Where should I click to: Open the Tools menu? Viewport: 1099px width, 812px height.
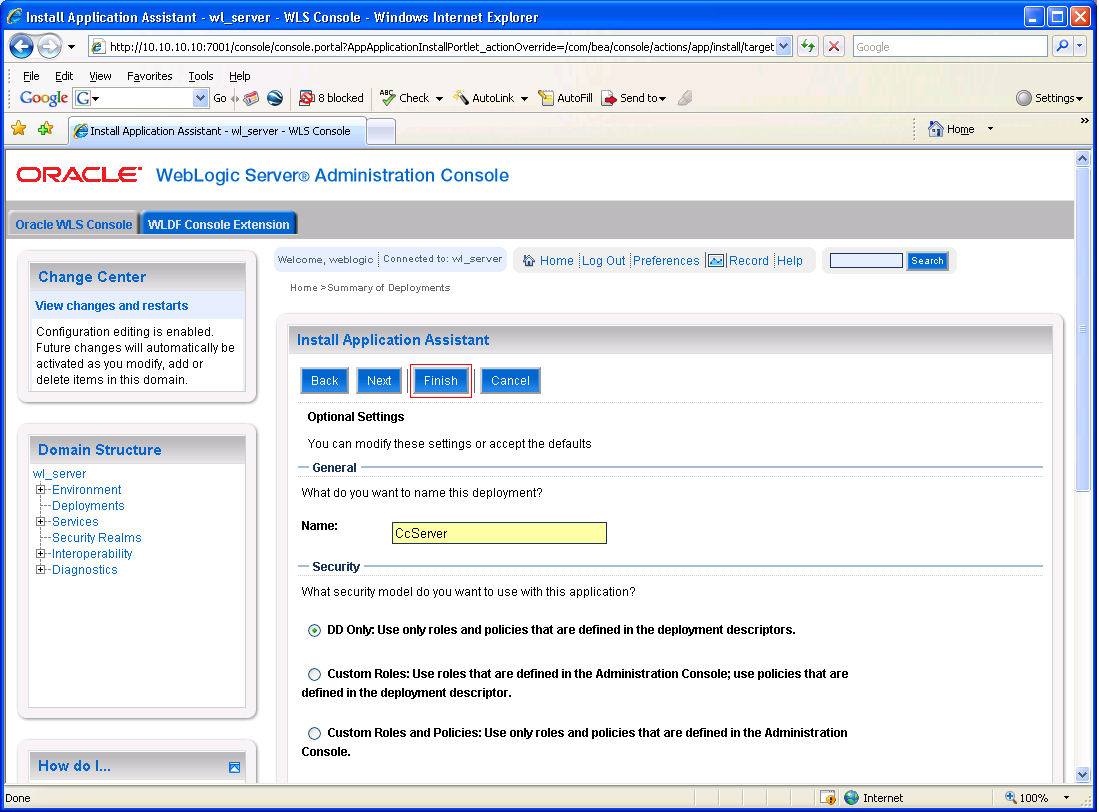[x=200, y=75]
